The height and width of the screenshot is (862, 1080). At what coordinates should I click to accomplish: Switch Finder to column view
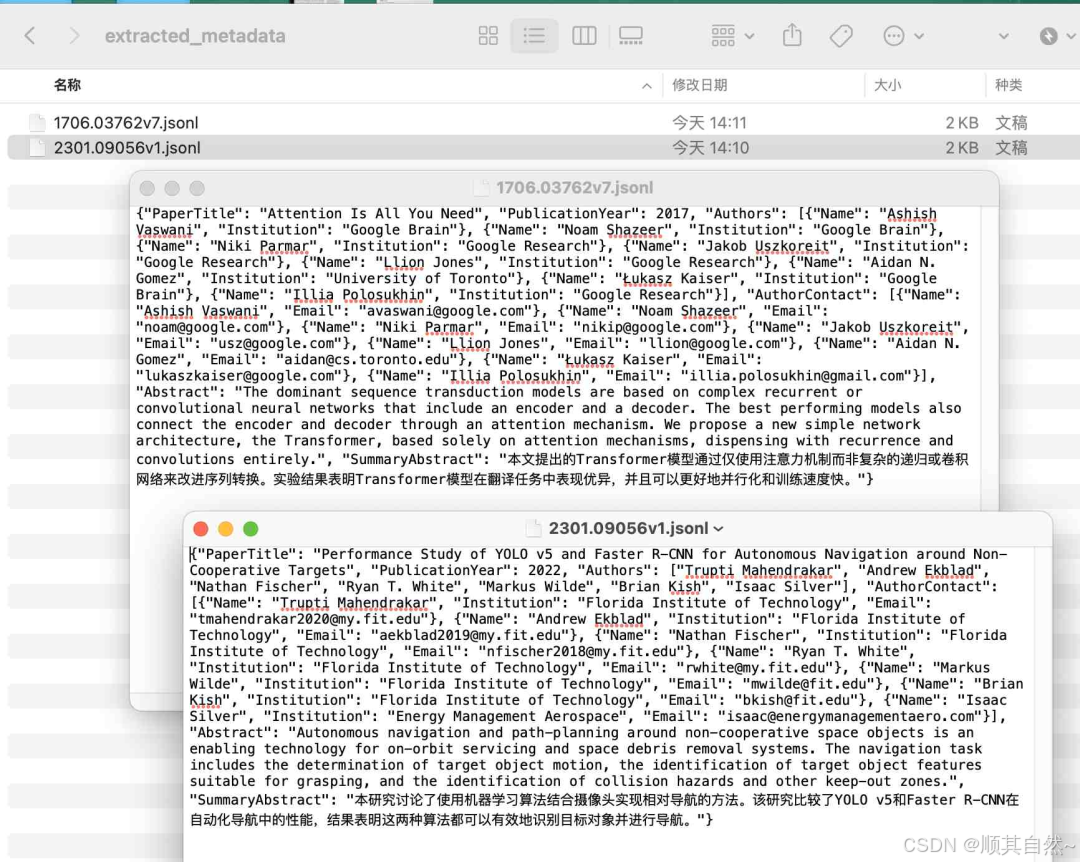[x=584, y=36]
